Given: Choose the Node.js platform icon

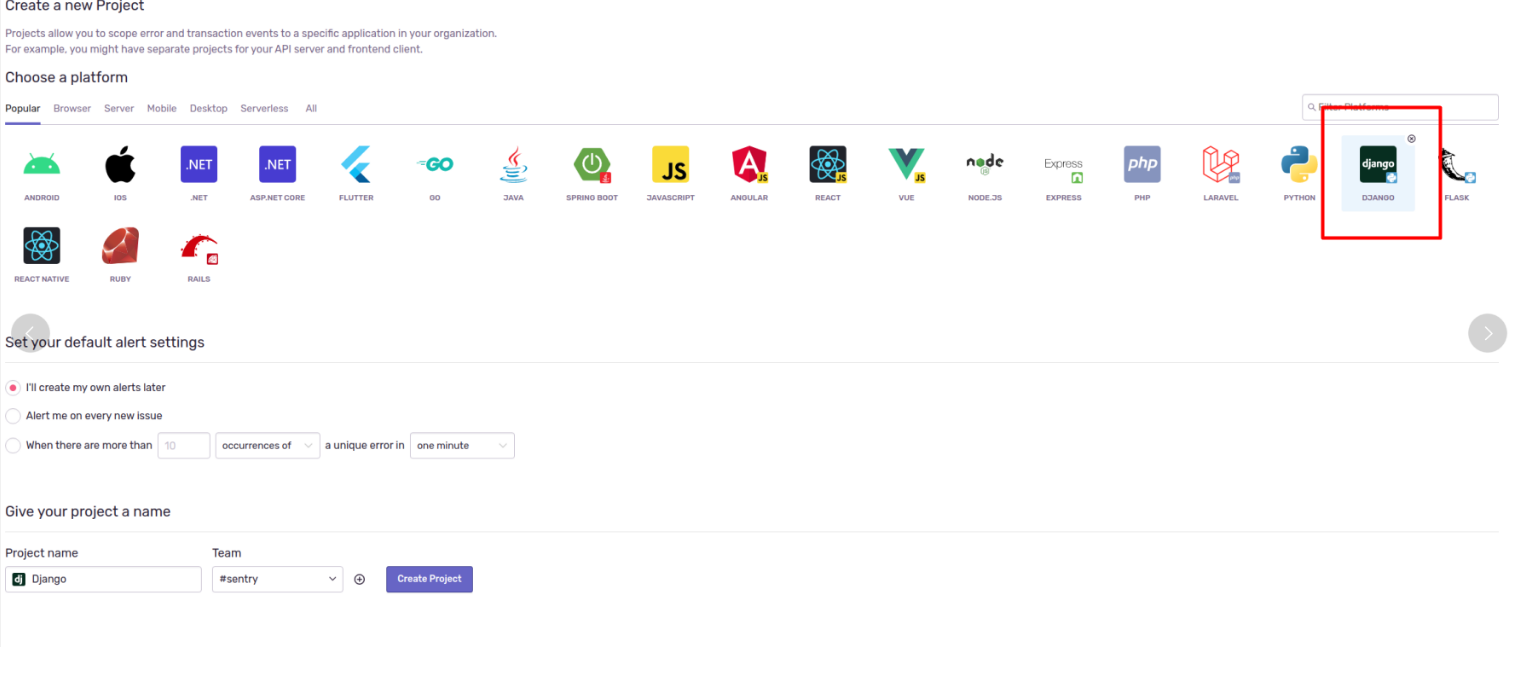Looking at the screenshot, I should 985,164.
